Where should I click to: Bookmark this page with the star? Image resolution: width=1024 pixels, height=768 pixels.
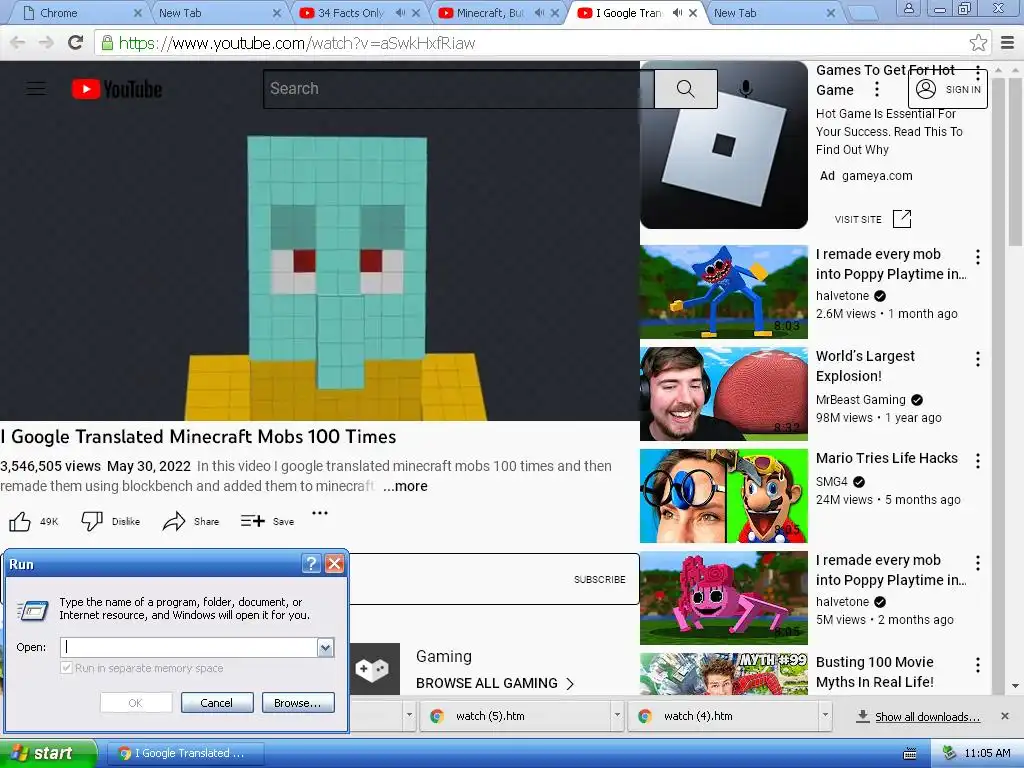[x=978, y=43]
